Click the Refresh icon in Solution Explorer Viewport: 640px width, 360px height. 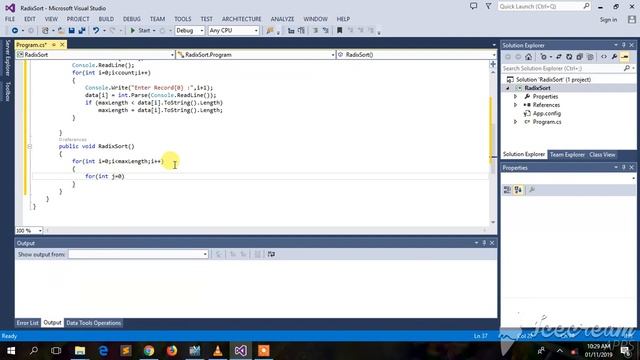pos(569,57)
